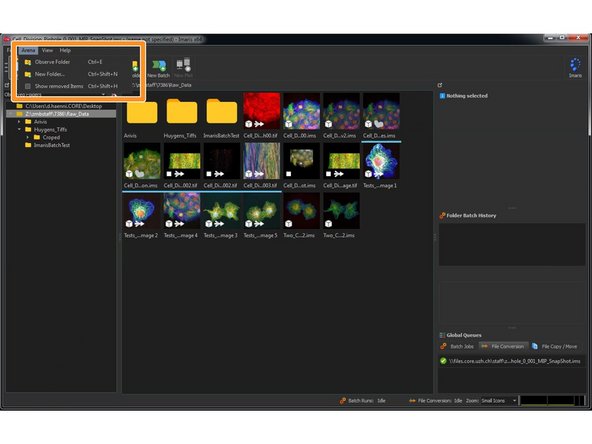
Task: Click the green check conversion status icon
Action: click(x=443, y=361)
